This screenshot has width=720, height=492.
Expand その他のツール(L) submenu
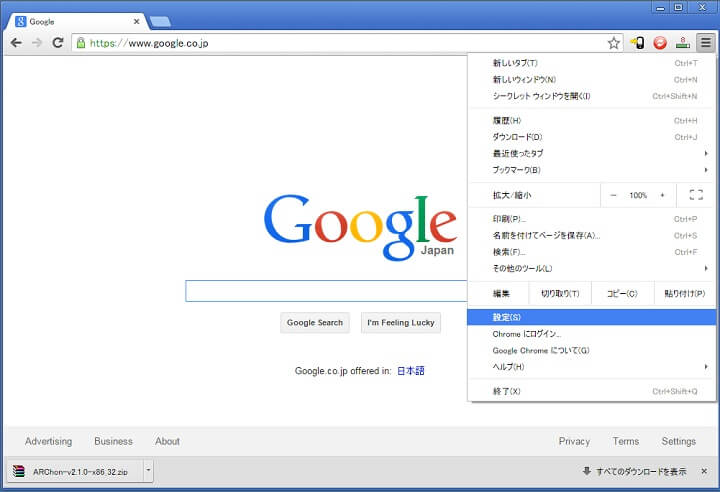tap(592, 268)
